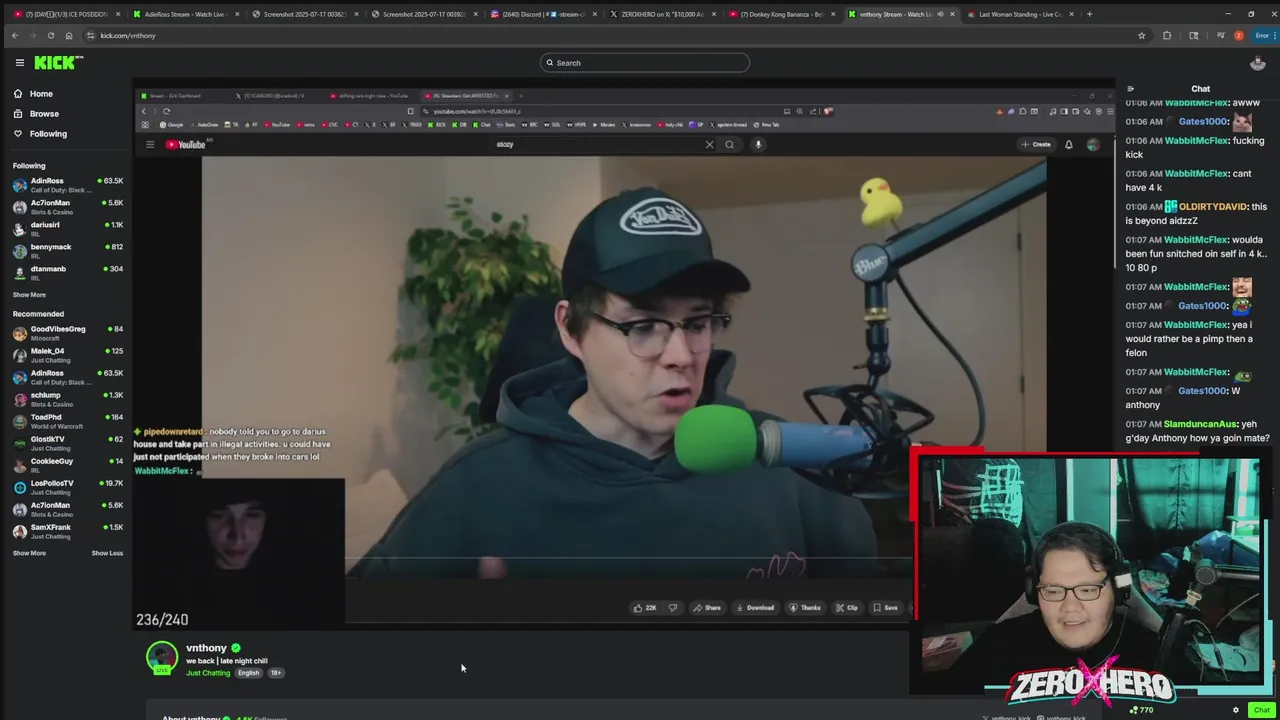Screen dimensions: 1280x720
Task: Open a new browser tab
Action: (x=1089, y=14)
